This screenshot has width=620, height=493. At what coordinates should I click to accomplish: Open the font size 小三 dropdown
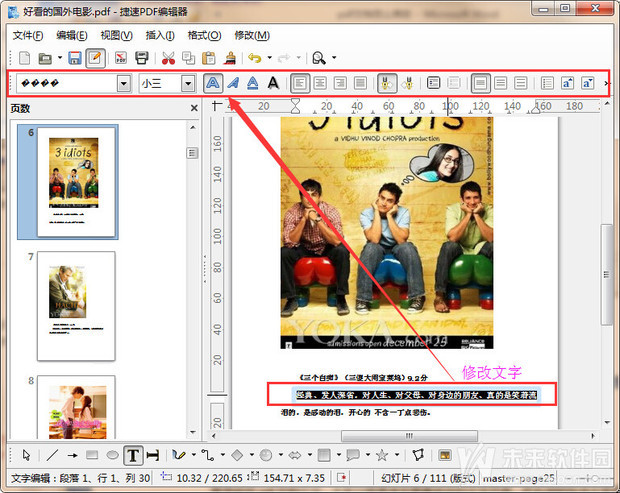189,84
